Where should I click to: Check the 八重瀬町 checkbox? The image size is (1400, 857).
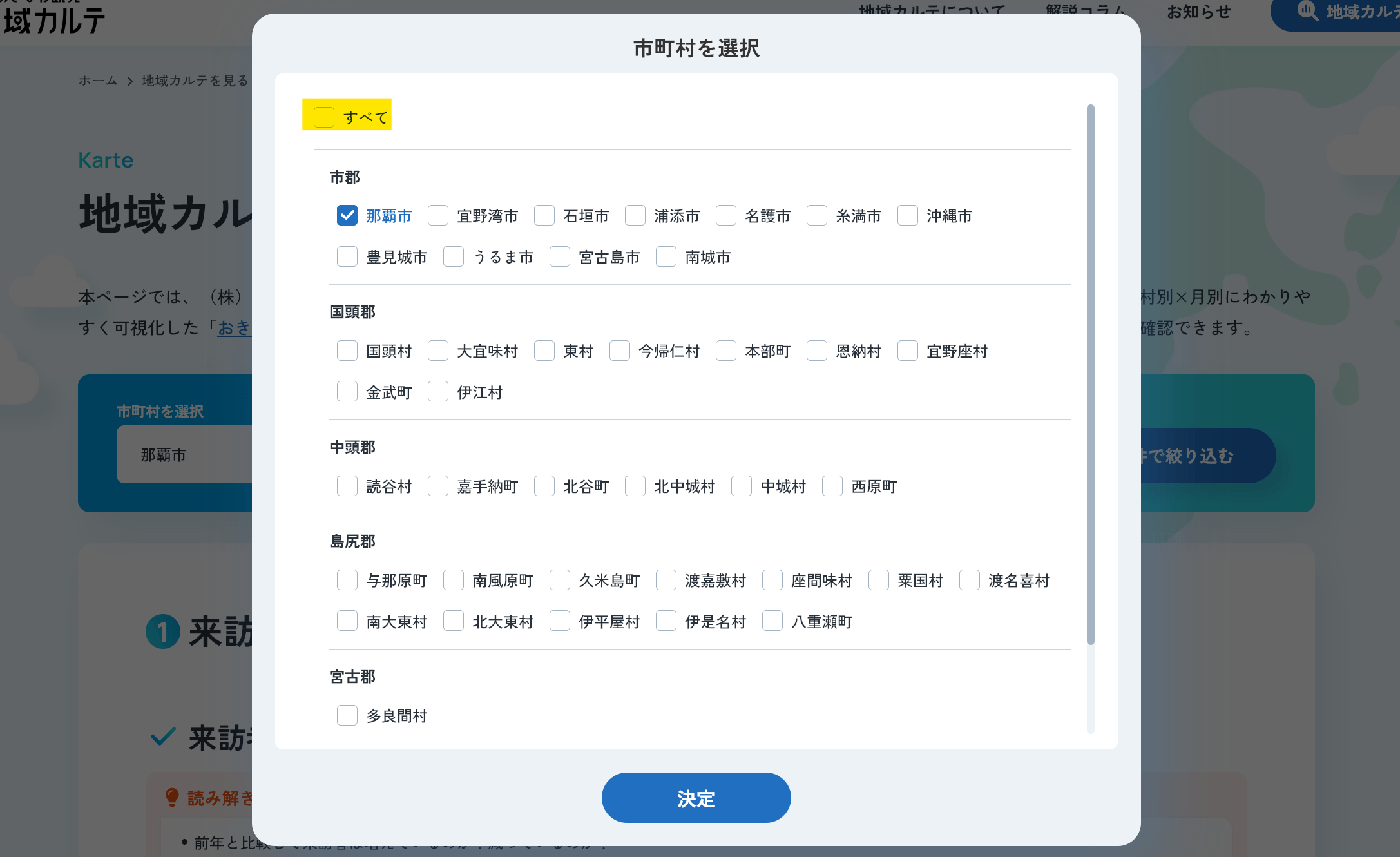coord(772,621)
